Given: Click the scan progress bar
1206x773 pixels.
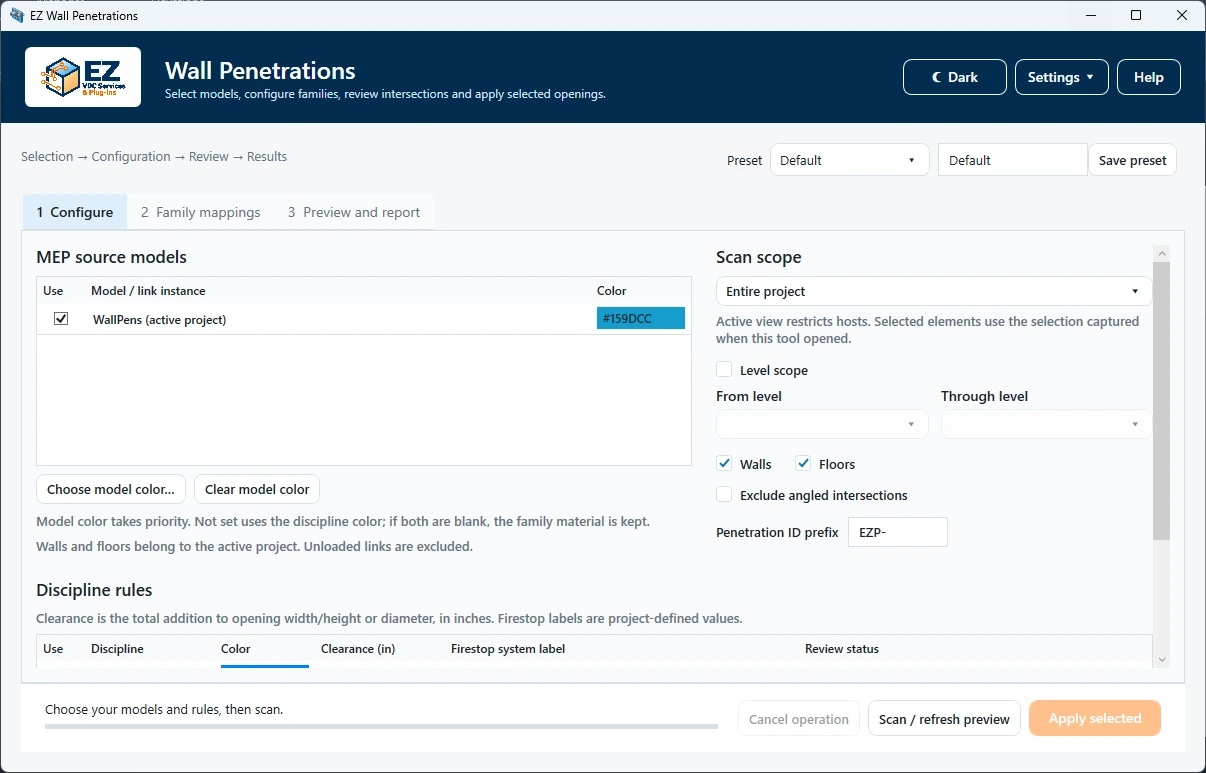Looking at the screenshot, I should pos(381,726).
